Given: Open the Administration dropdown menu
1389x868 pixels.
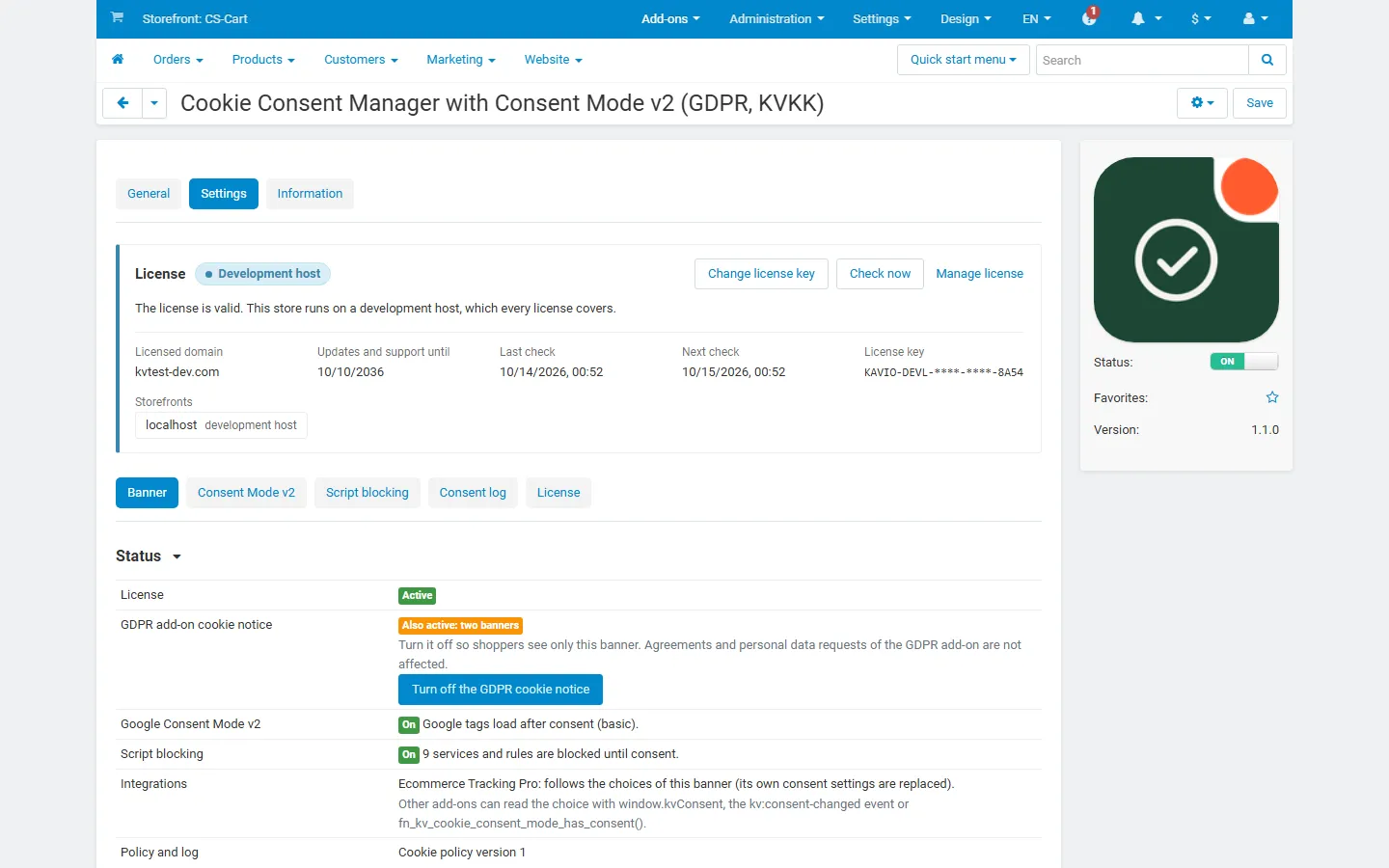Looking at the screenshot, I should 776,18.
